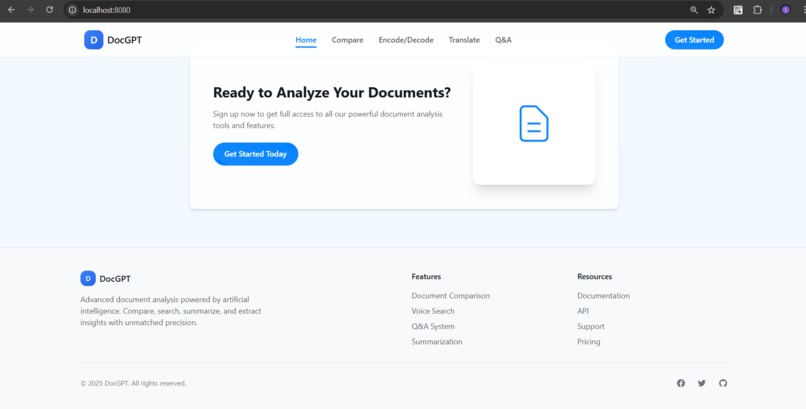
Task: Open the GitHub icon in footer
Action: (x=723, y=383)
